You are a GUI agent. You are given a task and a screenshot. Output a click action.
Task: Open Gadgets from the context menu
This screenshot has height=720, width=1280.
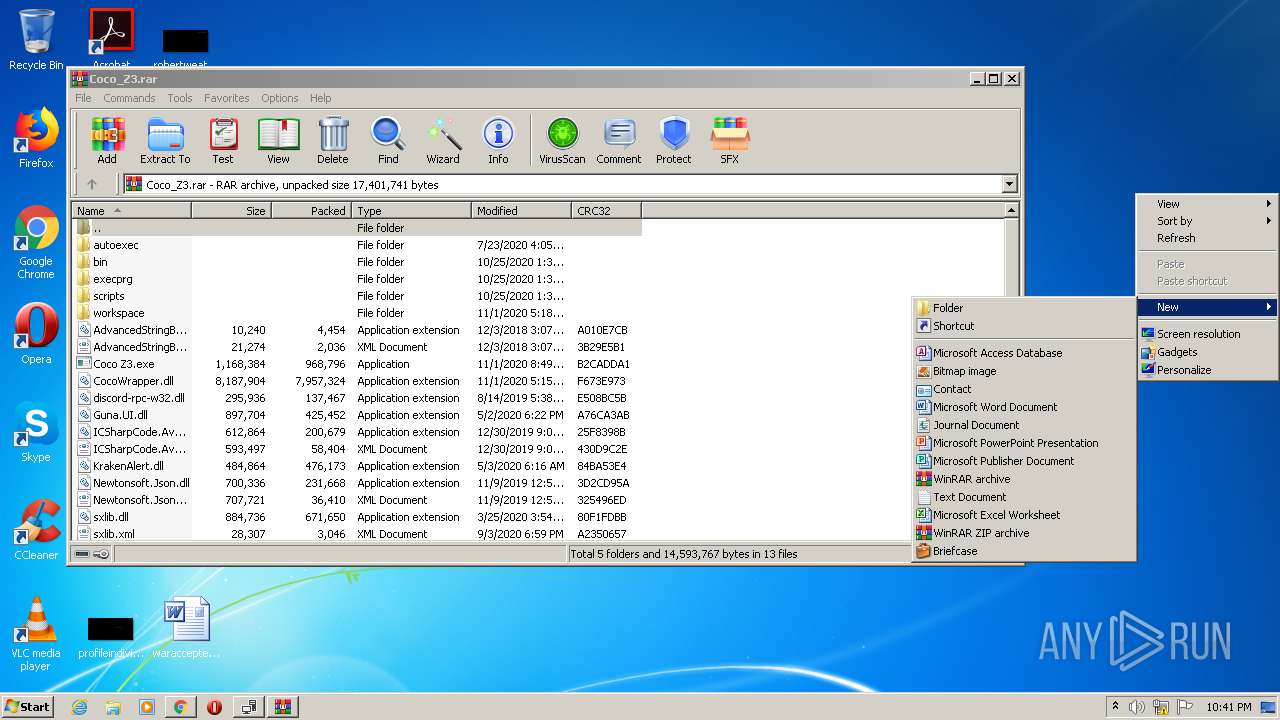(x=1207, y=352)
